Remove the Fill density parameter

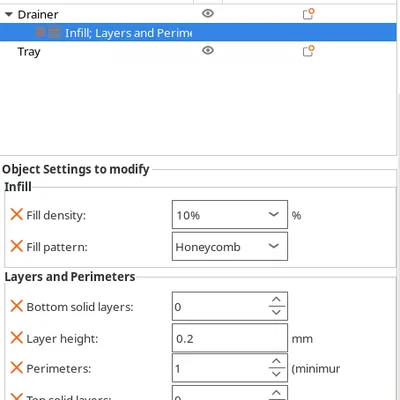(x=16, y=214)
